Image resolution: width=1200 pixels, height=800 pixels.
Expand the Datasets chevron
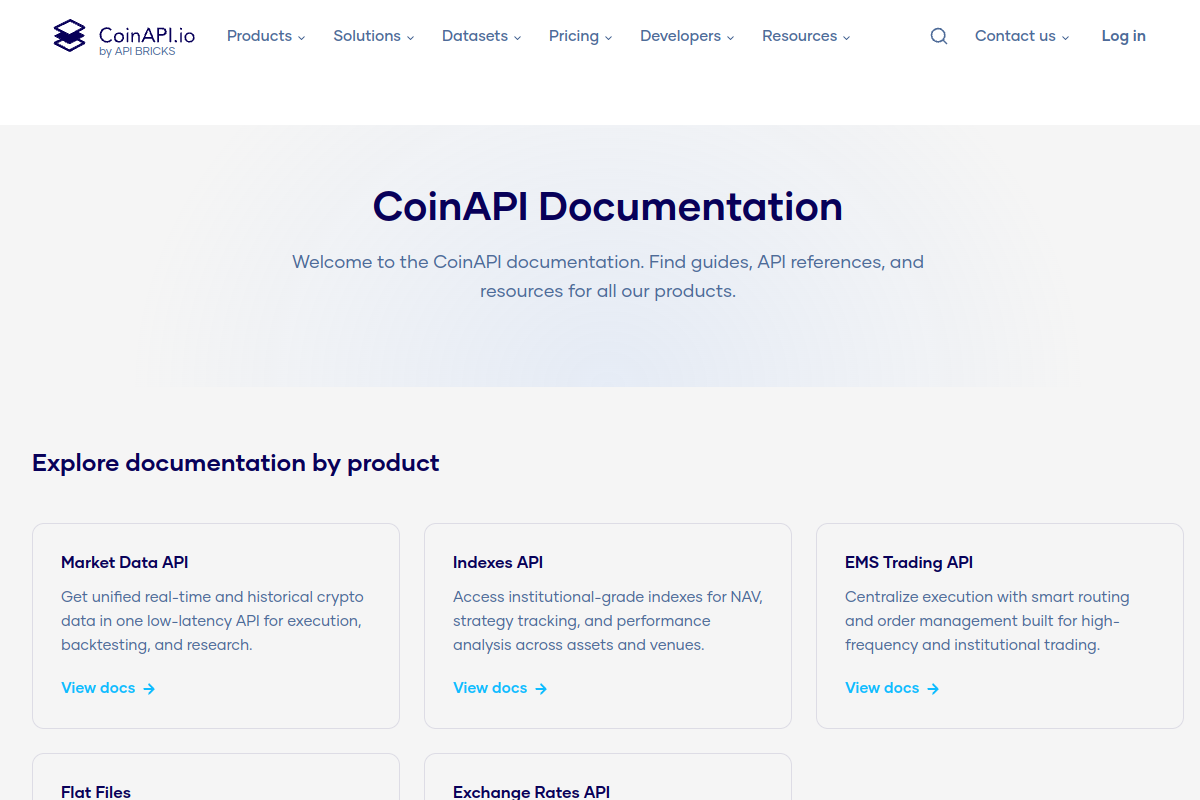(517, 37)
